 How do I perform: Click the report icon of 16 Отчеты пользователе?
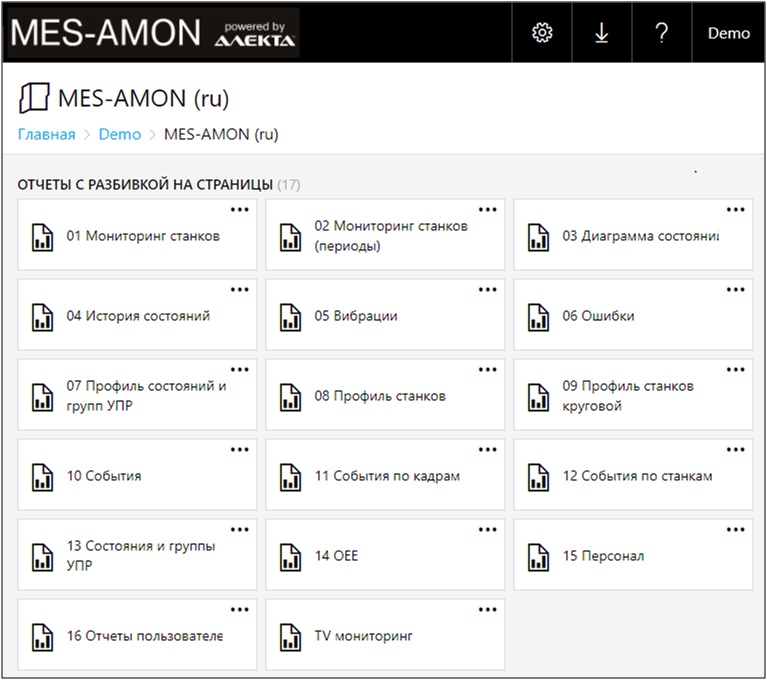43,637
